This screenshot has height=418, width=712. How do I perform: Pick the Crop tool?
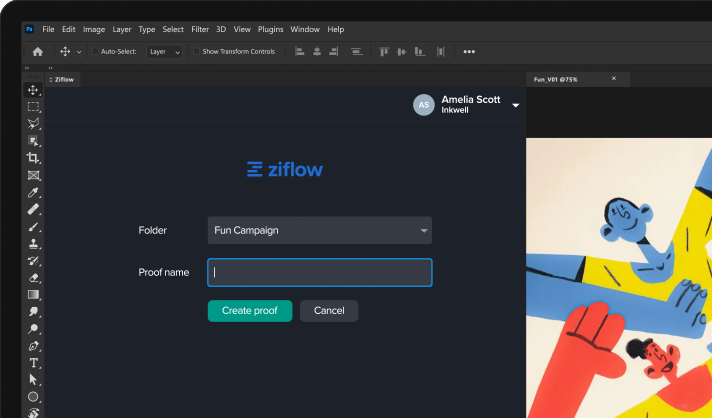[33, 158]
